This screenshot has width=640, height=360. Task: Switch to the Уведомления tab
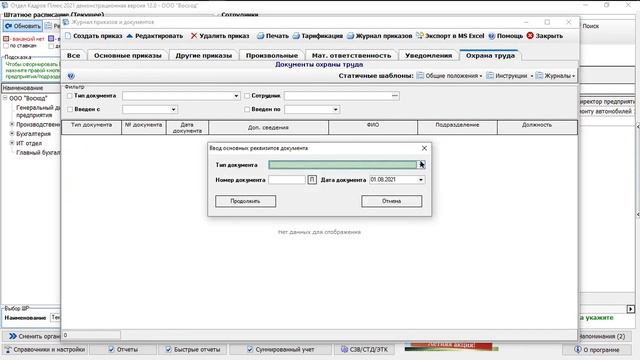pyautogui.click(x=429, y=56)
